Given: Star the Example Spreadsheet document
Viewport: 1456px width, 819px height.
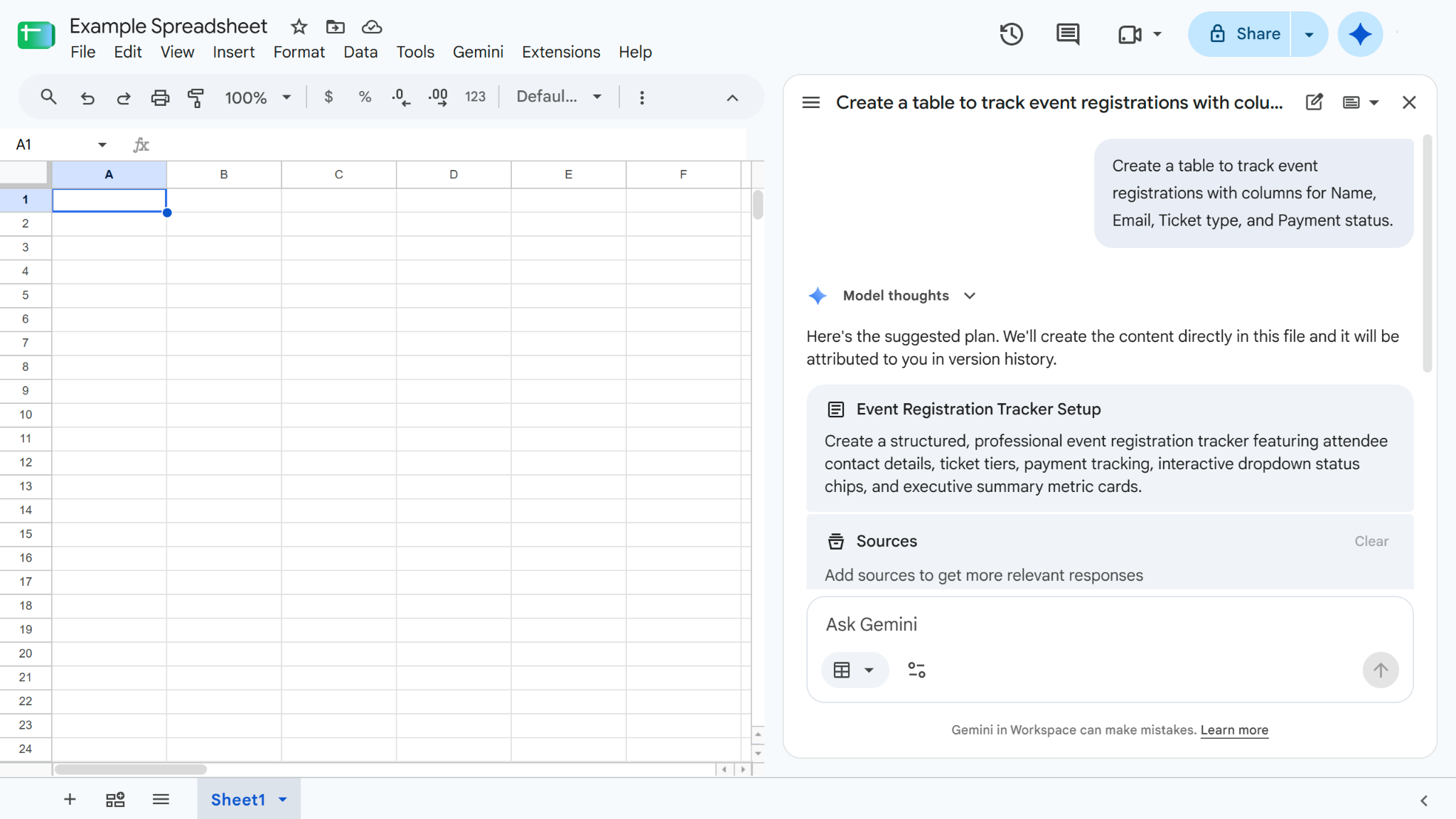Looking at the screenshot, I should [299, 27].
